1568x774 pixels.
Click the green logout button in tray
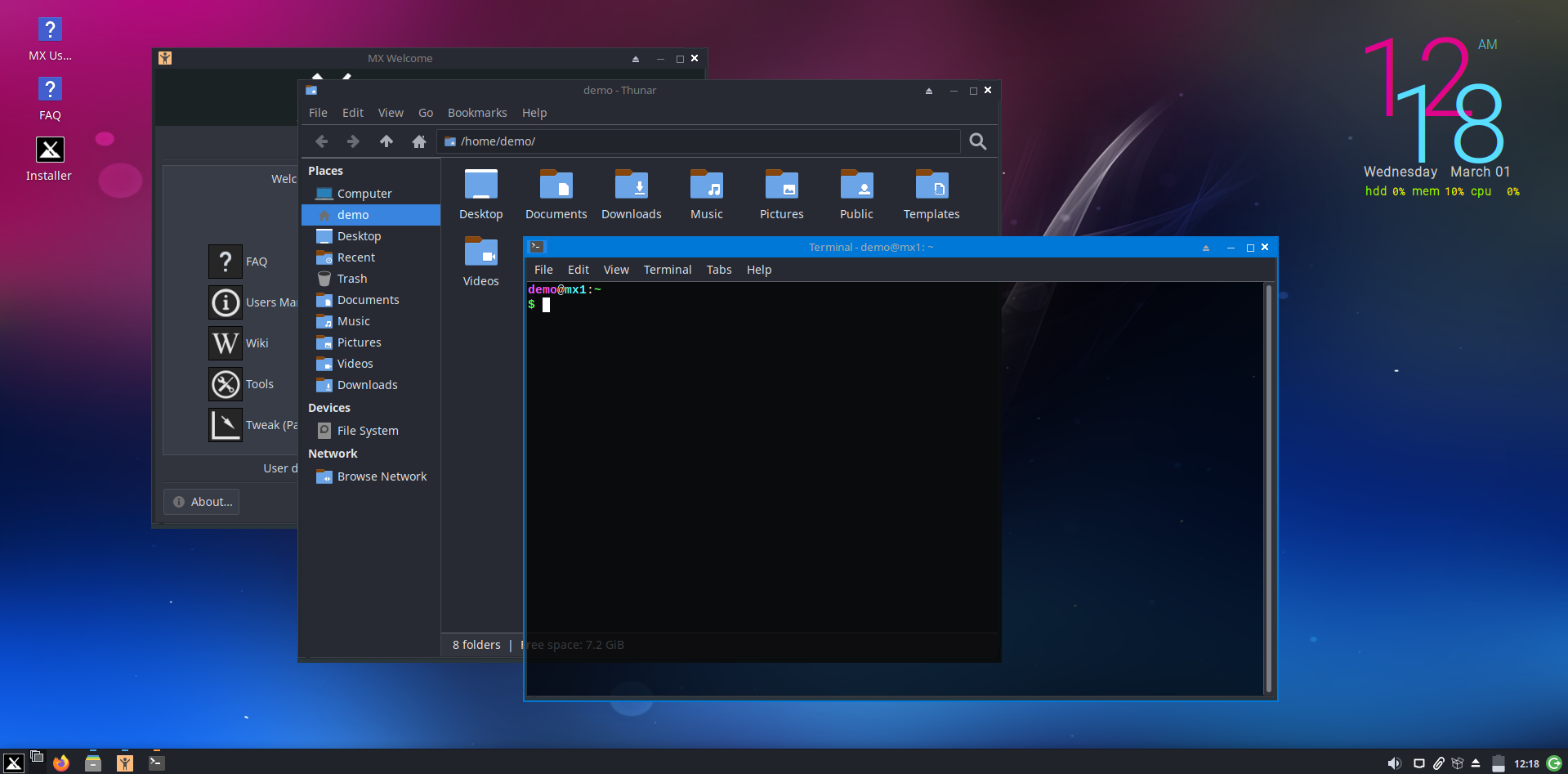[1554, 763]
